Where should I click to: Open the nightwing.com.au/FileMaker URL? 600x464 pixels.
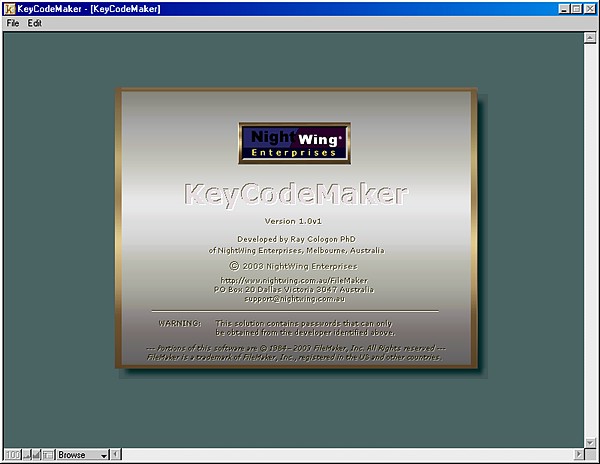click(x=294, y=280)
